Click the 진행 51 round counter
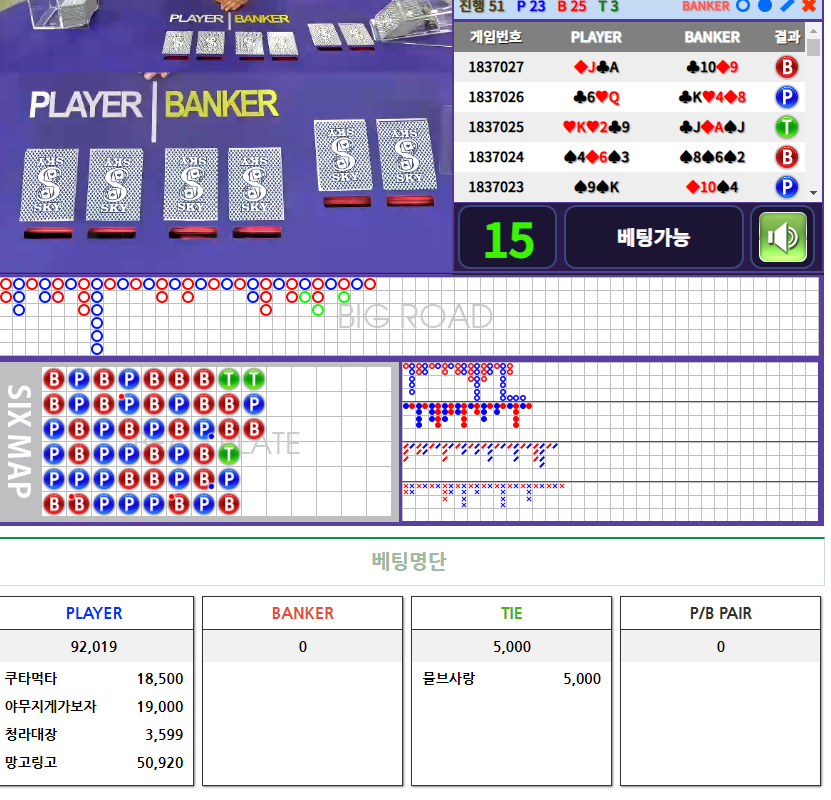The image size is (831, 800). coord(481,6)
